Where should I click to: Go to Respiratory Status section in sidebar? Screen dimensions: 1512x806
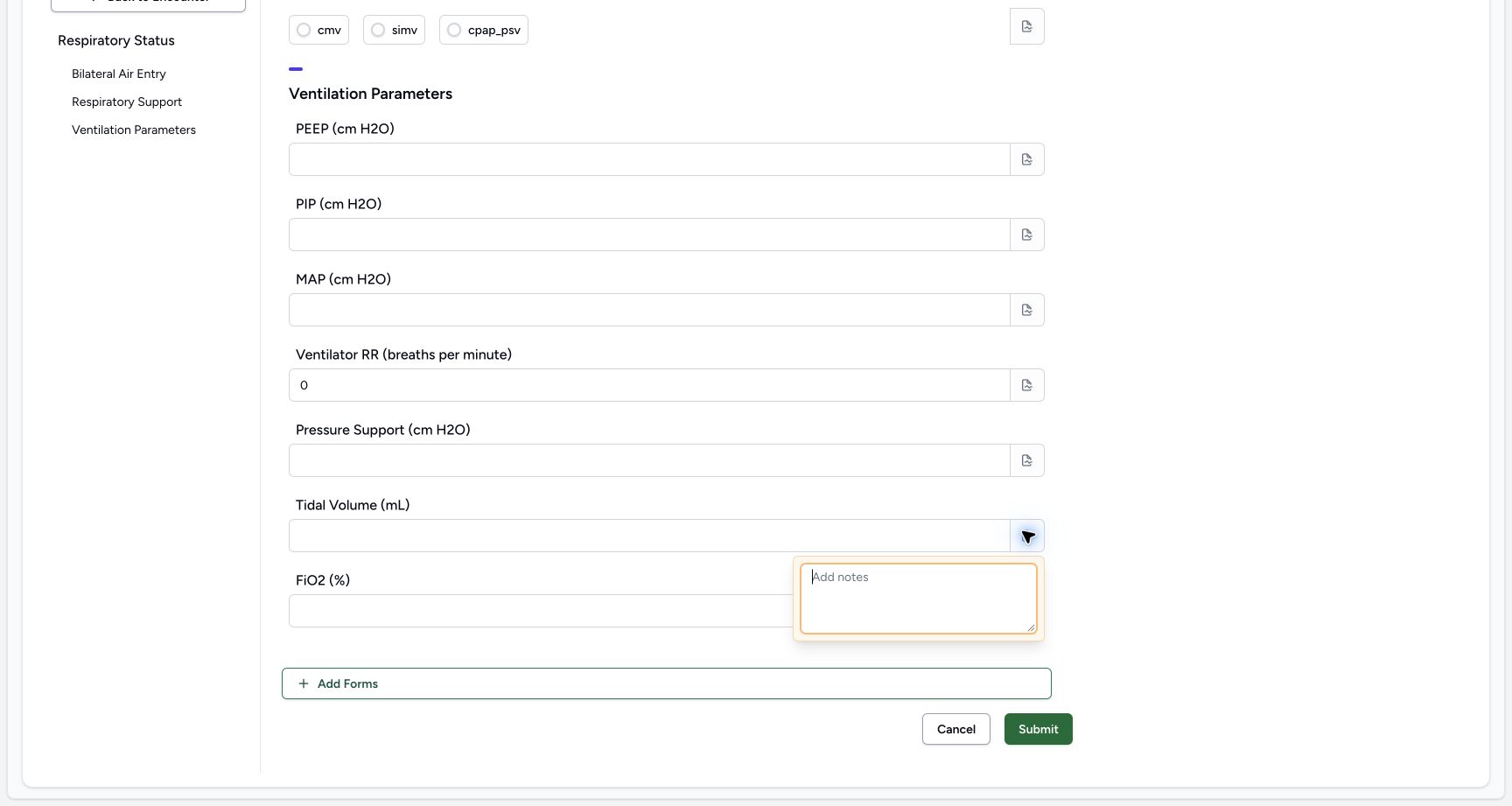(x=116, y=40)
